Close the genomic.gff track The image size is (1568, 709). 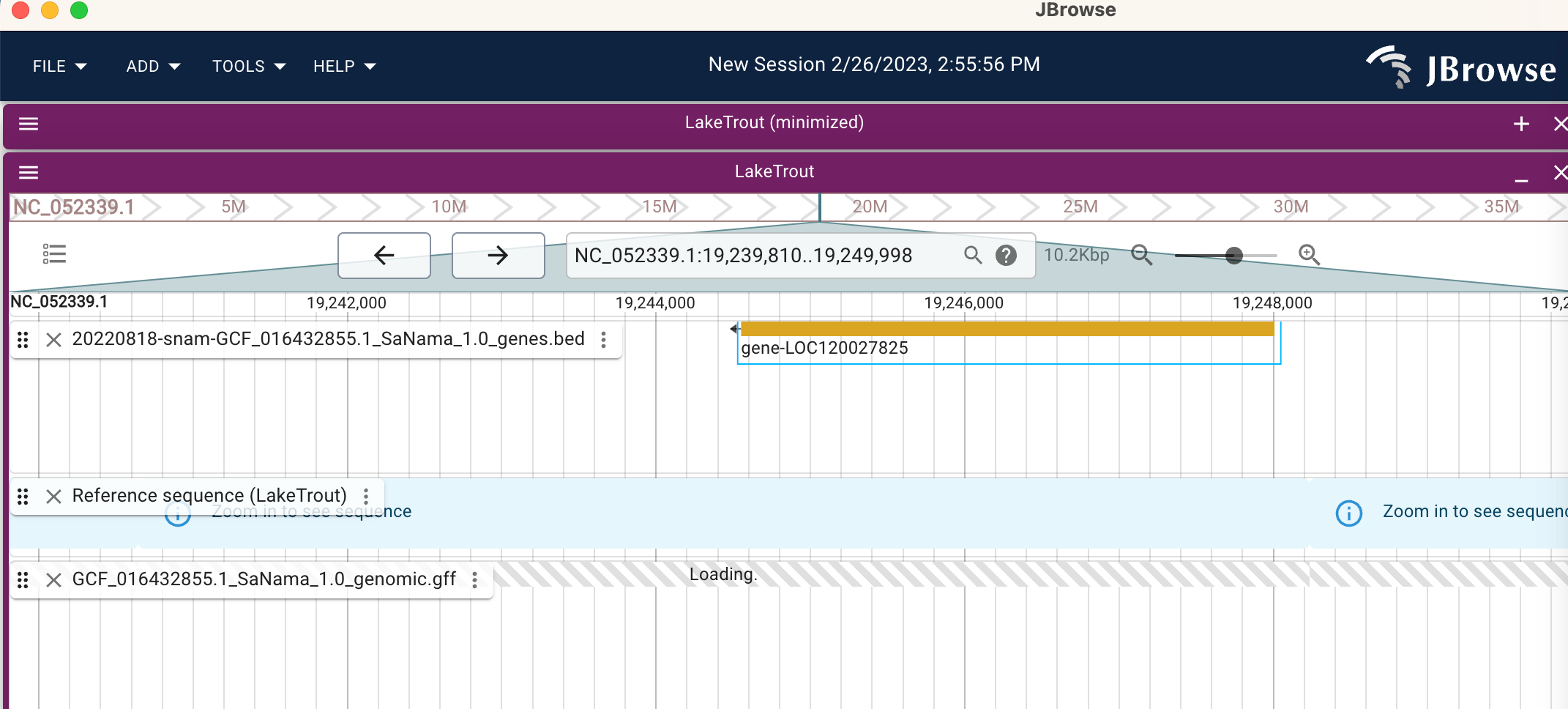tap(53, 580)
